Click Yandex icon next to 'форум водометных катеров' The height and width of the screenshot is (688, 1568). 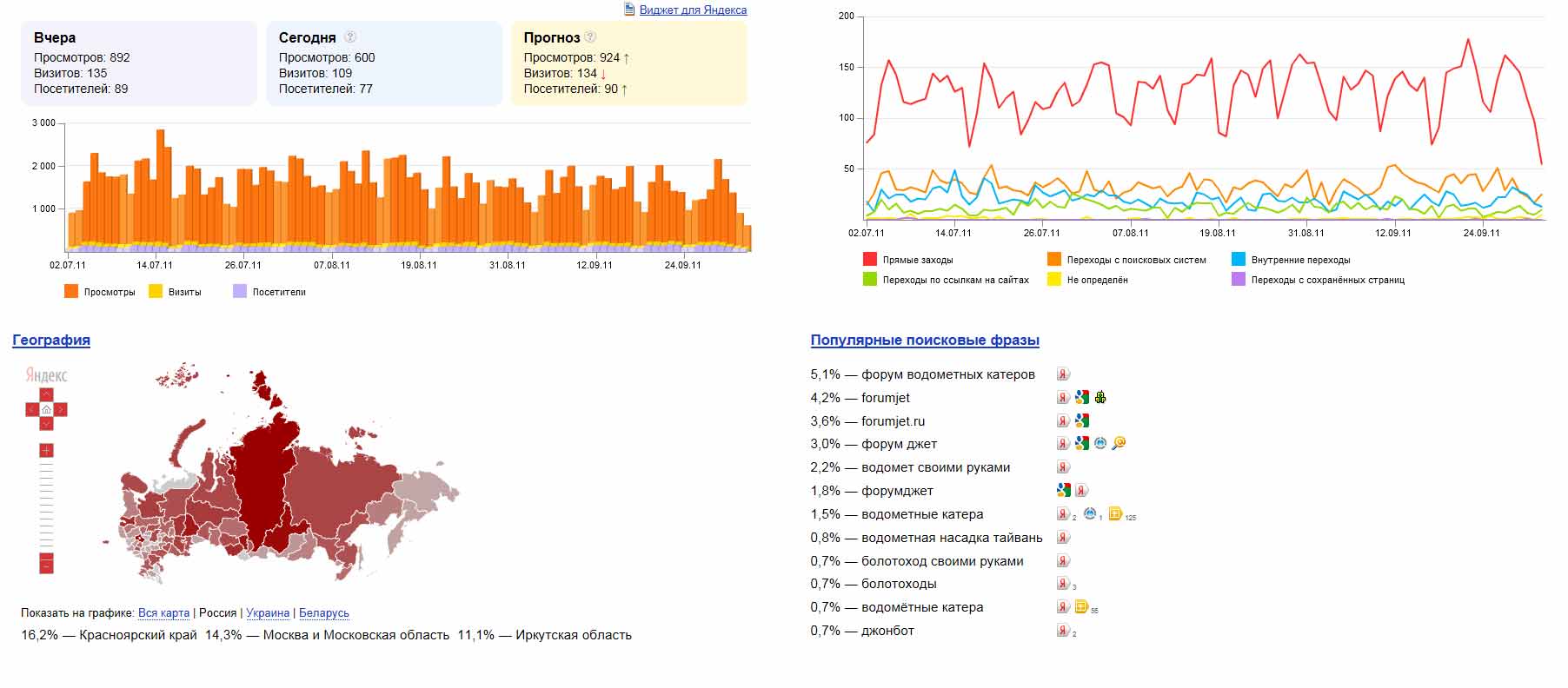1063,374
